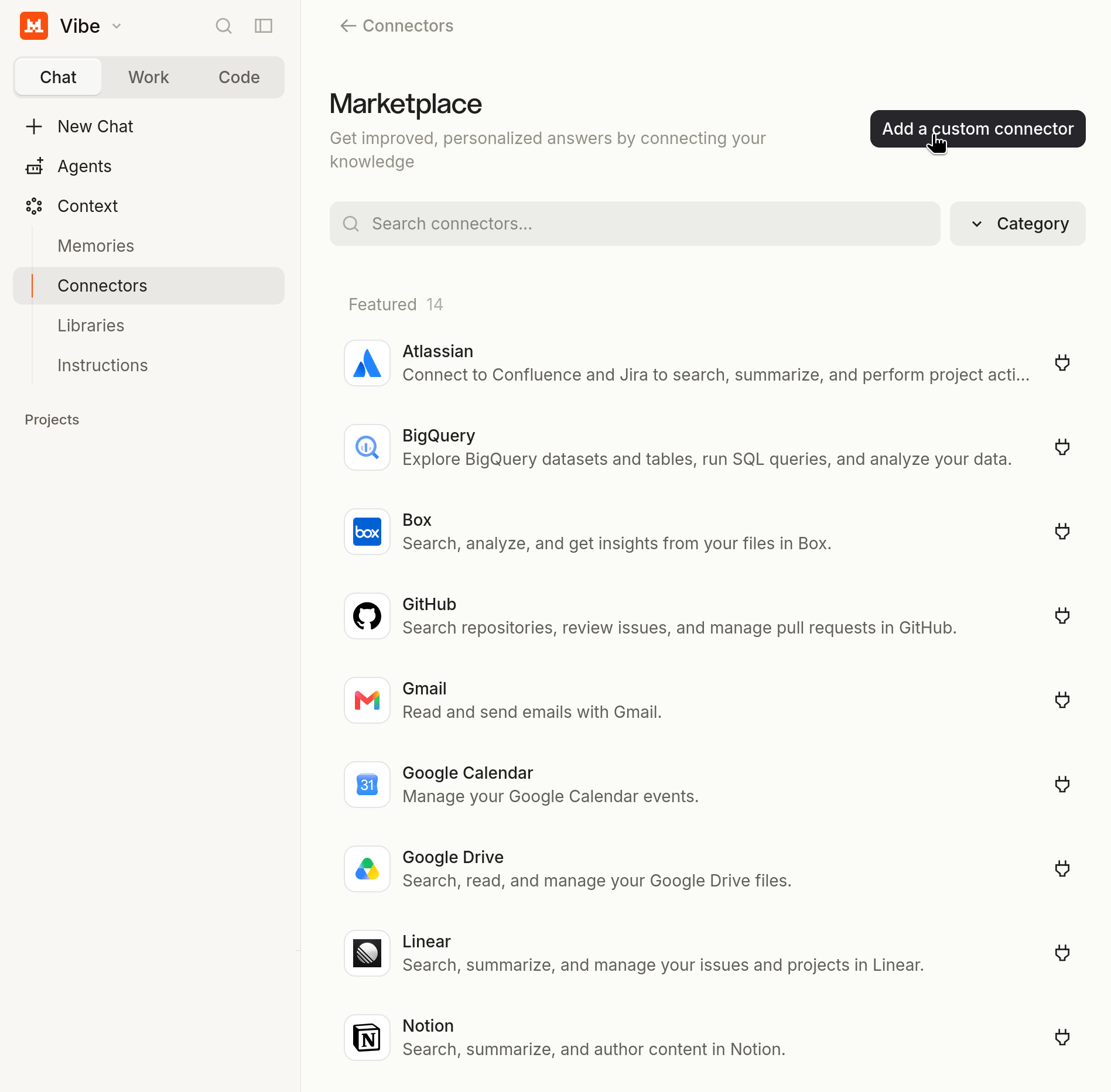Open the Vibe workspace dropdown chevron
The width and height of the screenshot is (1111, 1092).
(x=117, y=26)
